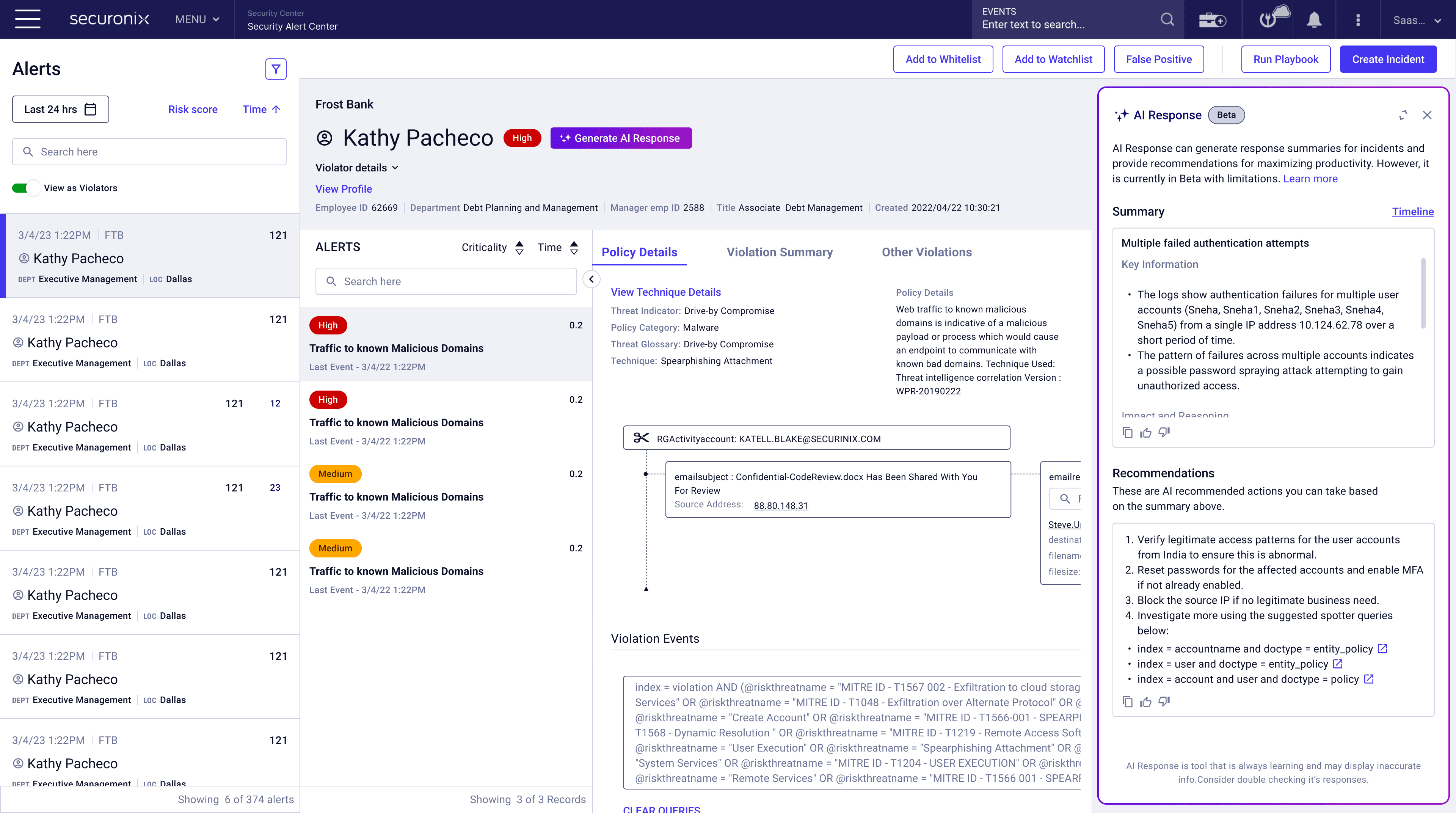Toggle View as Violators switch
The height and width of the screenshot is (813, 1456).
(26, 188)
